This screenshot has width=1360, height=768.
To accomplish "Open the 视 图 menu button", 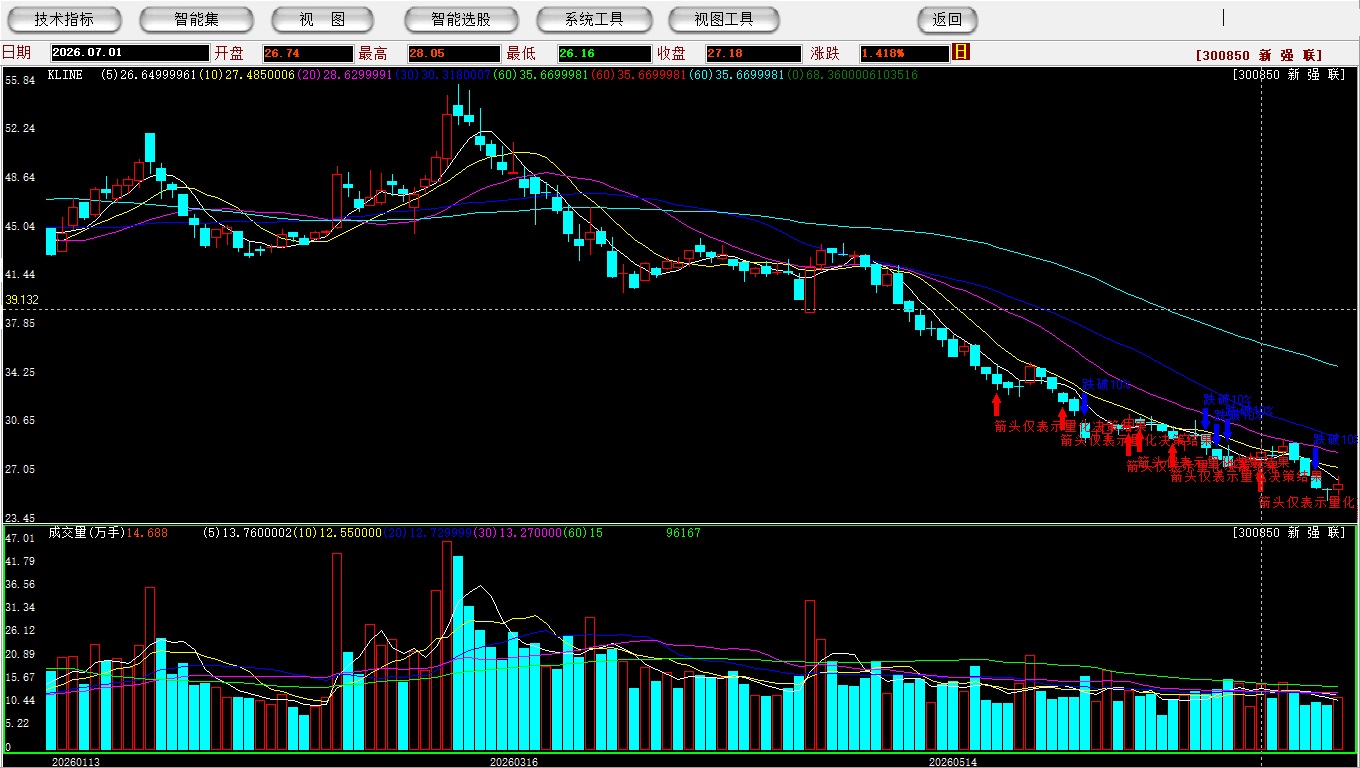I will pos(322,19).
